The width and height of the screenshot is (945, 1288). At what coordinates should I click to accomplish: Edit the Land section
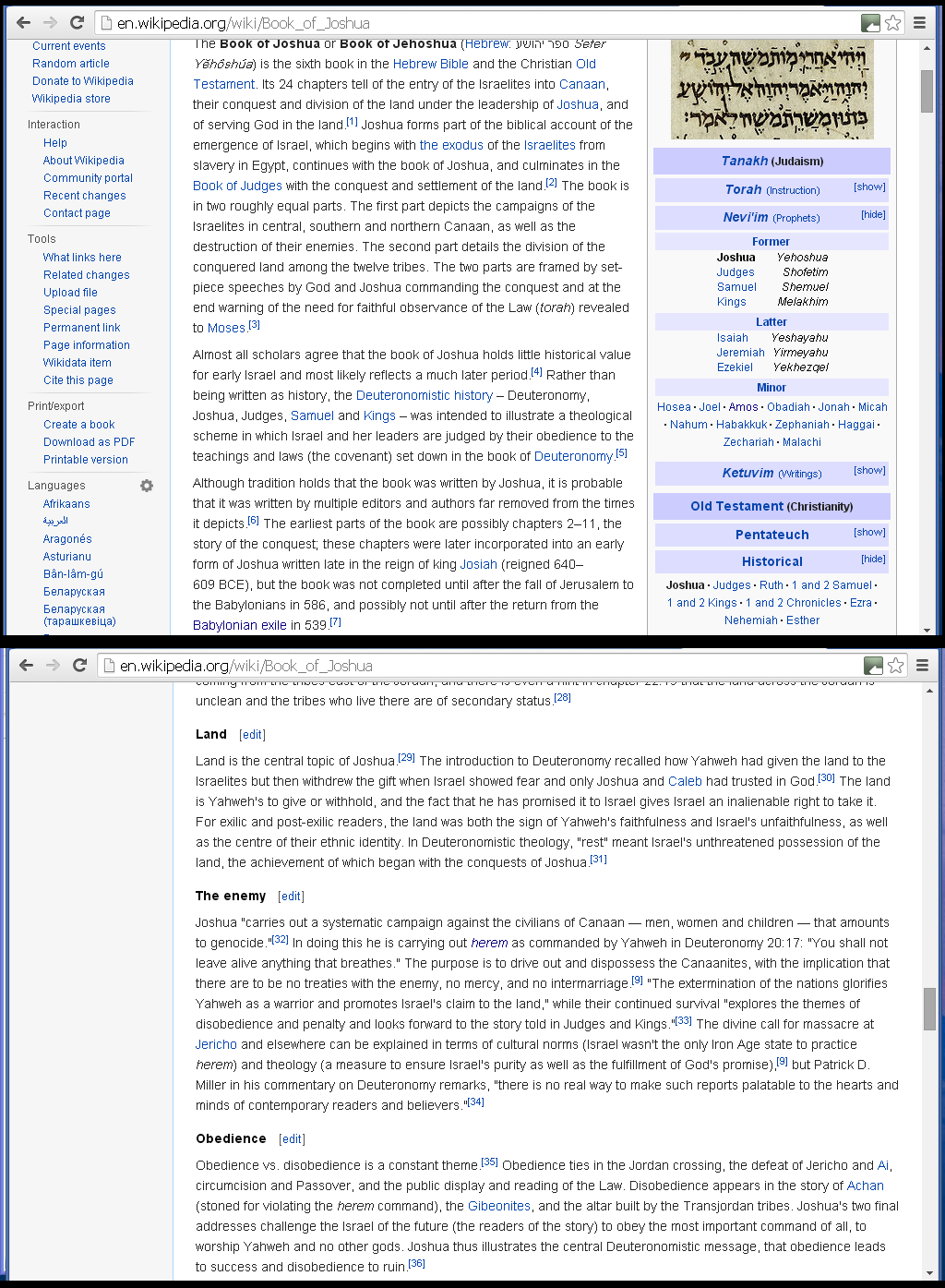[x=252, y=735]
